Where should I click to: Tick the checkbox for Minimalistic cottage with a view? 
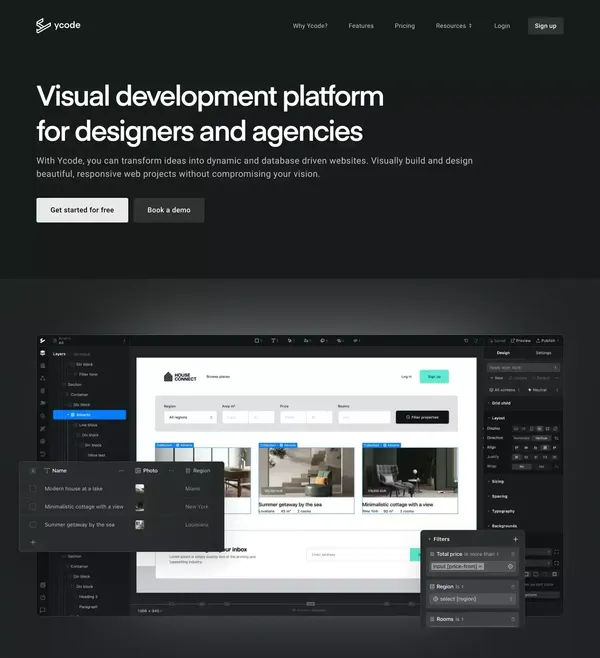point(33,507)
